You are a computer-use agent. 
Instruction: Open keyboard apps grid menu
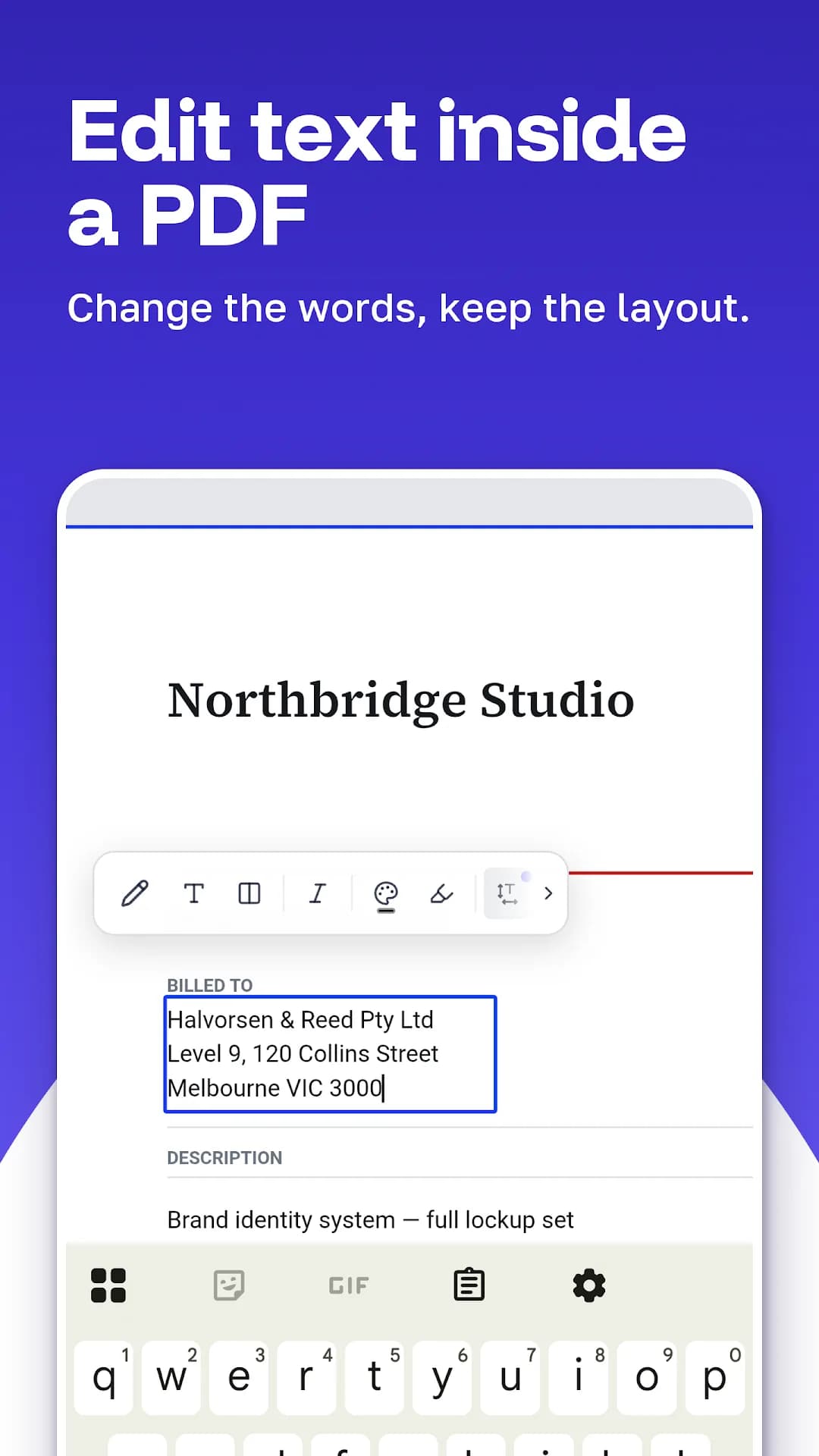pos(108,1285)
